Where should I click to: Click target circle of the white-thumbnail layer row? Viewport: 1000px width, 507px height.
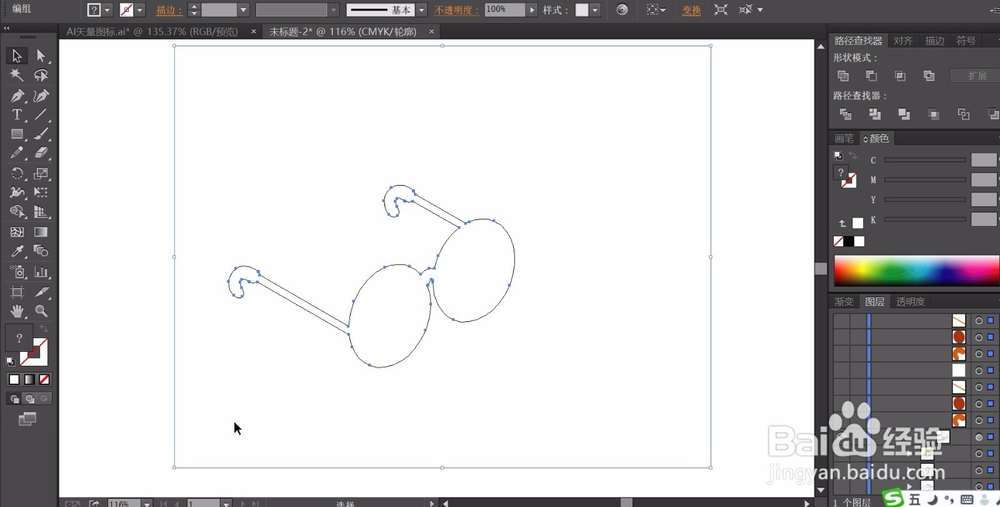(979, 371)
